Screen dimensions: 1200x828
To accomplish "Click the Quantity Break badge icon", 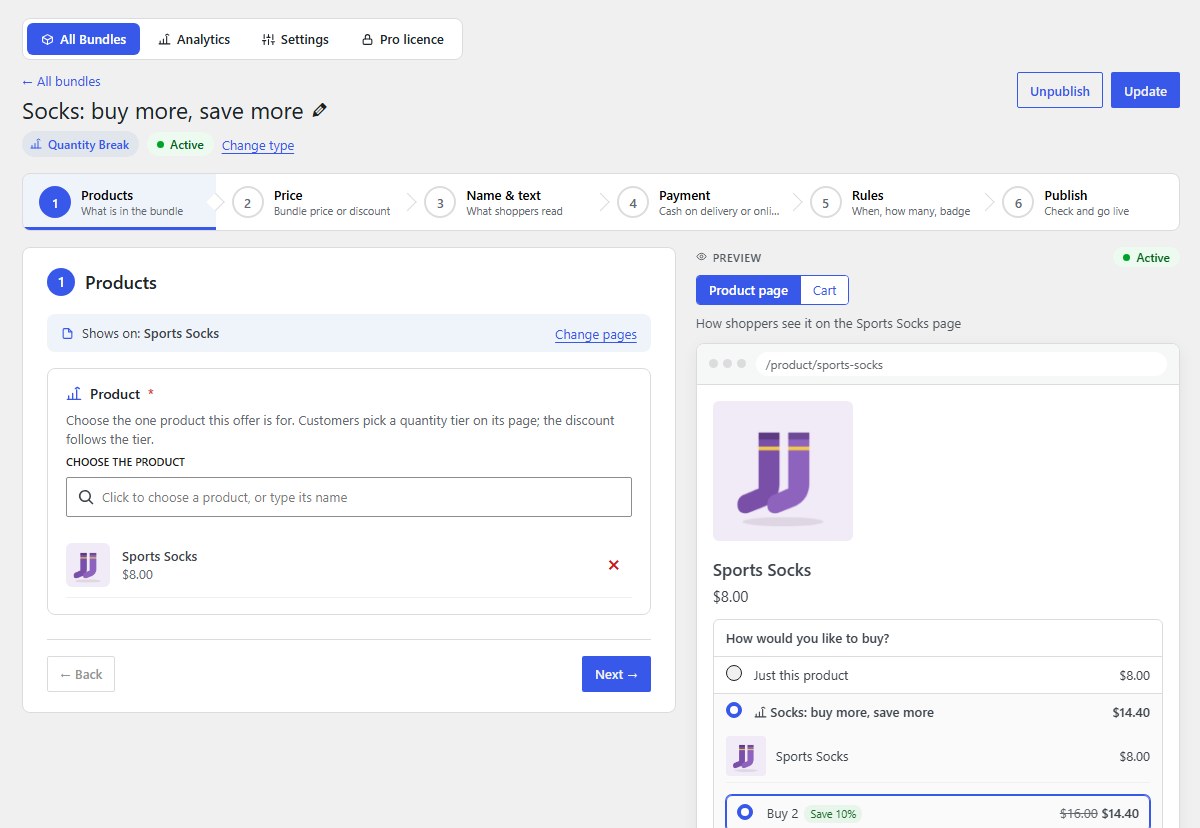I will click(x=37, y=145).
